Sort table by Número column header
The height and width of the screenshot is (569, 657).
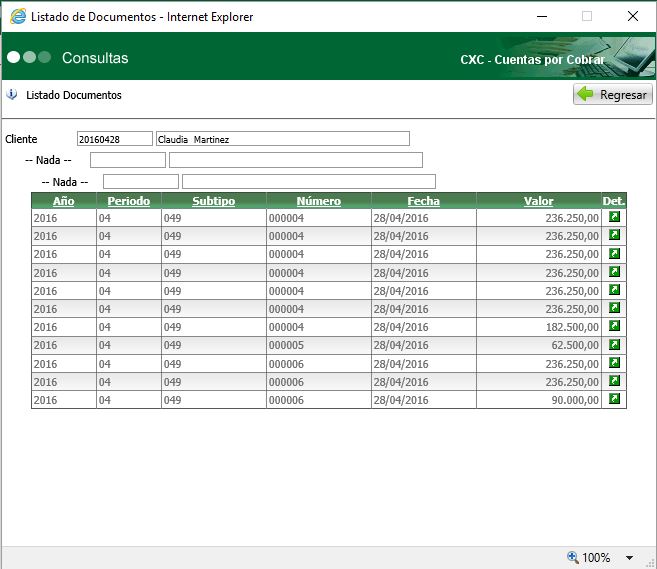[319, 201]
